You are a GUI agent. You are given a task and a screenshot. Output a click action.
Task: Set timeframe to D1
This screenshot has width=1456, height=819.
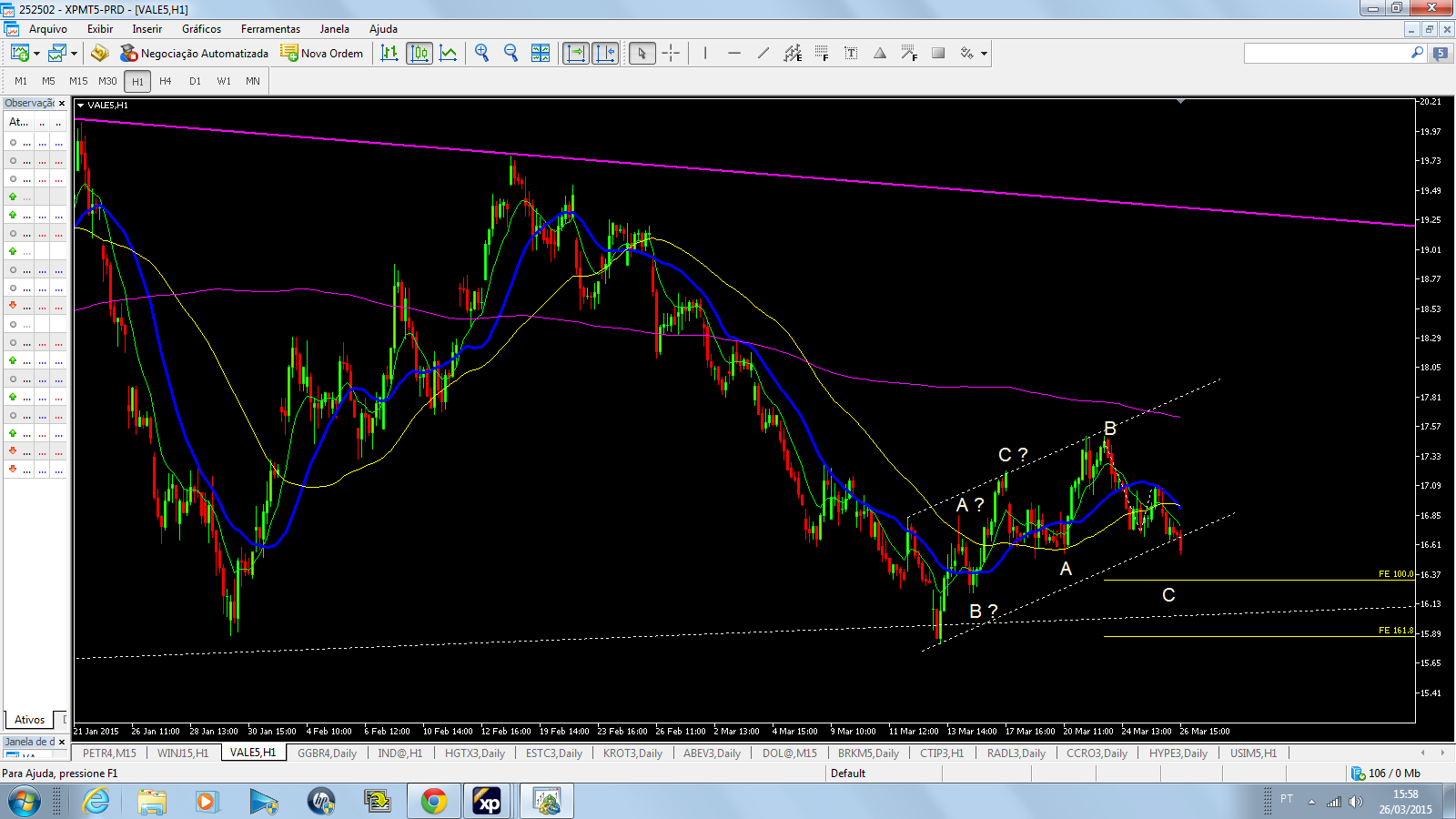195,81
